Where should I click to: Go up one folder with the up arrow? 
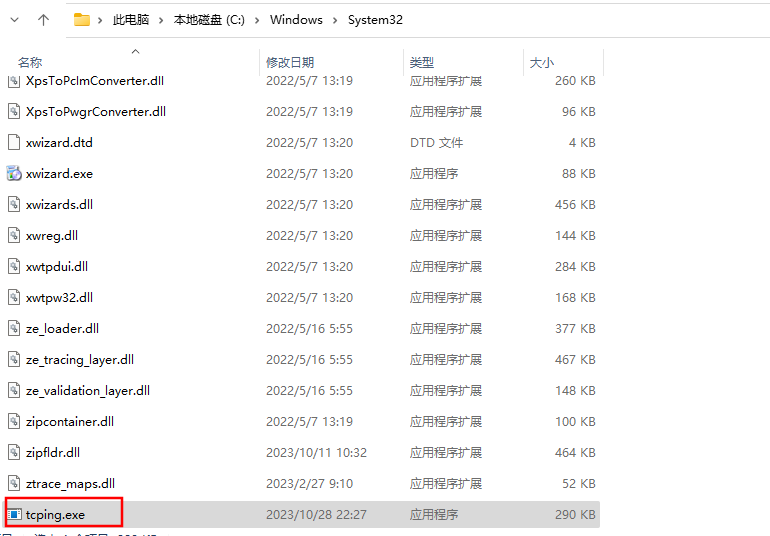tap(43, 20)
